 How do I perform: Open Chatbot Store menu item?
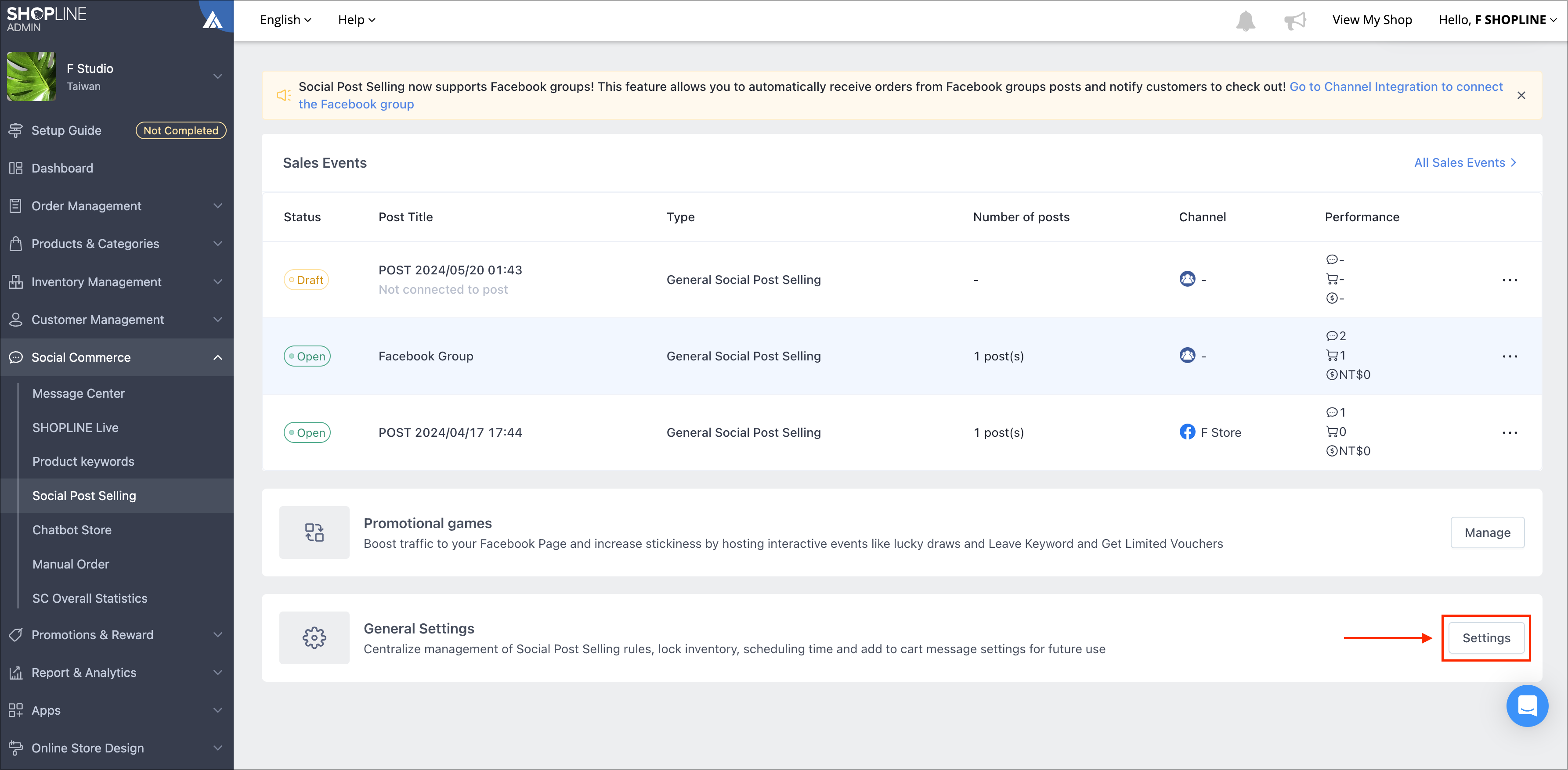click(x=72, y=529)
